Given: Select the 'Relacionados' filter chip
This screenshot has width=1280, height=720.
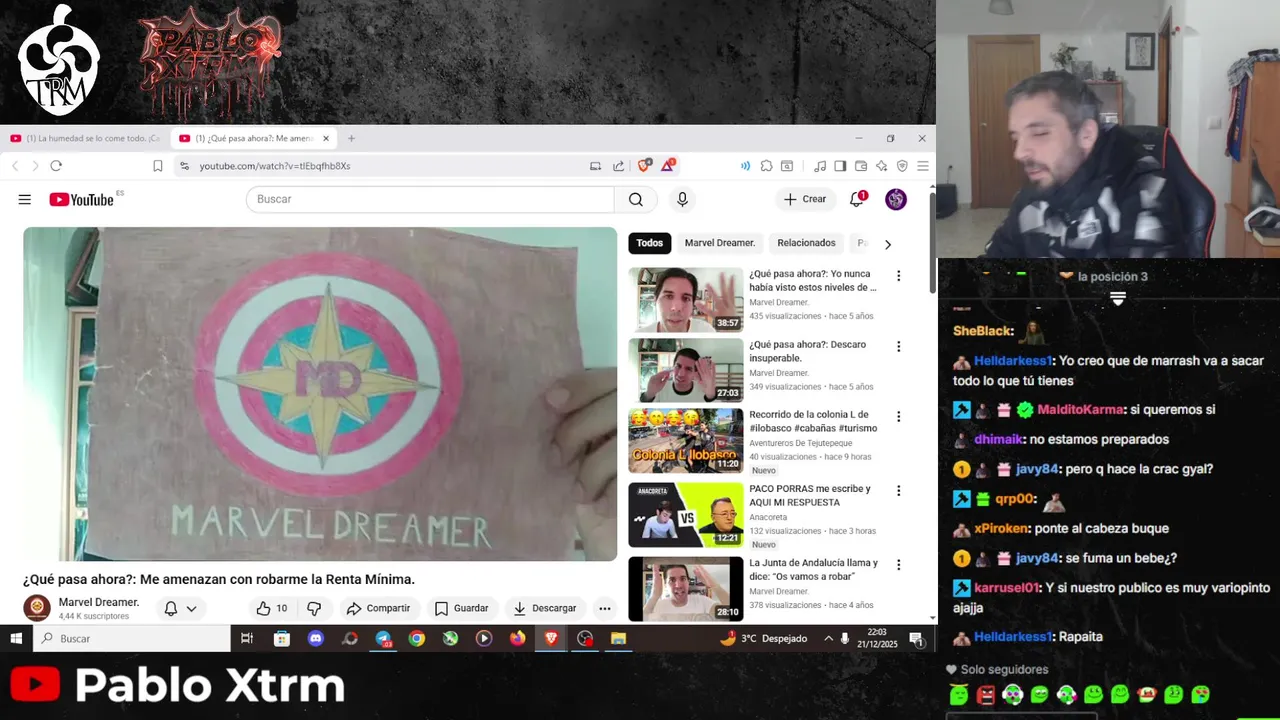Looking at the screenshot, I should [806, 243].
